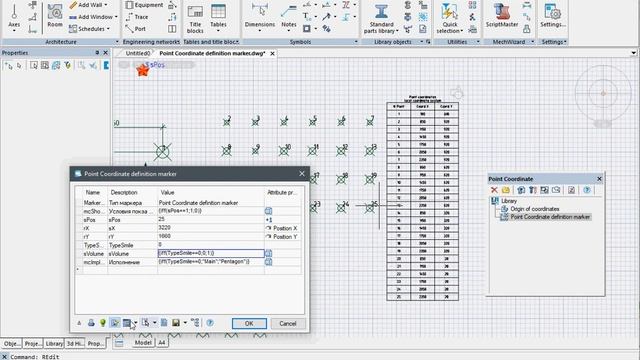Expand the Add Window dropdown arrow

116,17
